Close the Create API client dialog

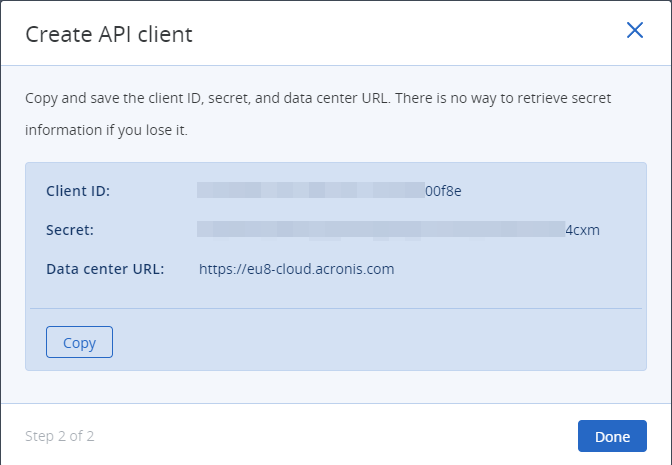(x=634, y=31)
